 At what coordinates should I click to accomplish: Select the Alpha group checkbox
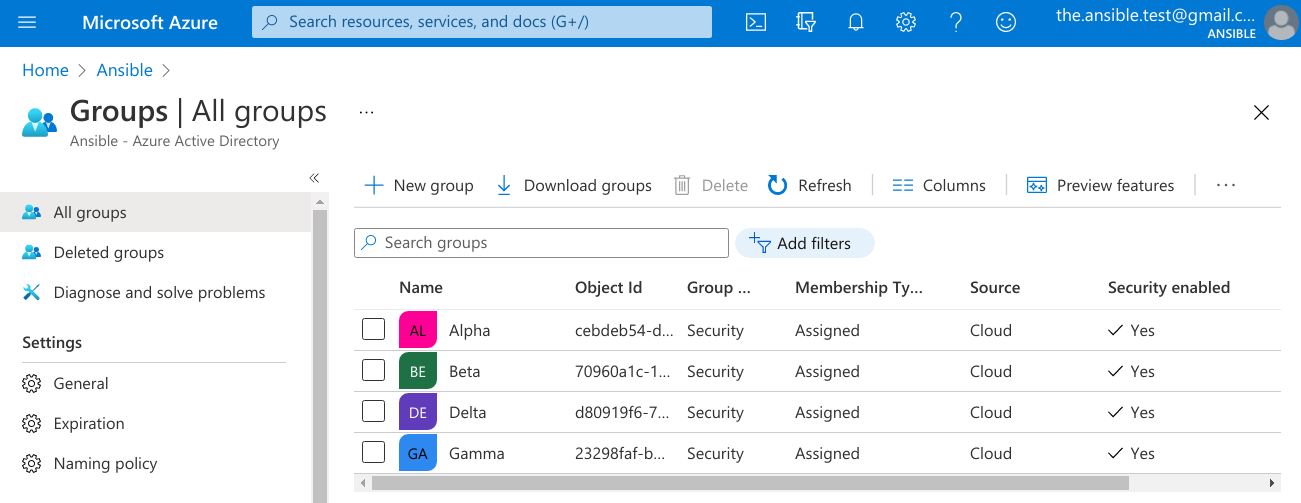tap(373, 330)
